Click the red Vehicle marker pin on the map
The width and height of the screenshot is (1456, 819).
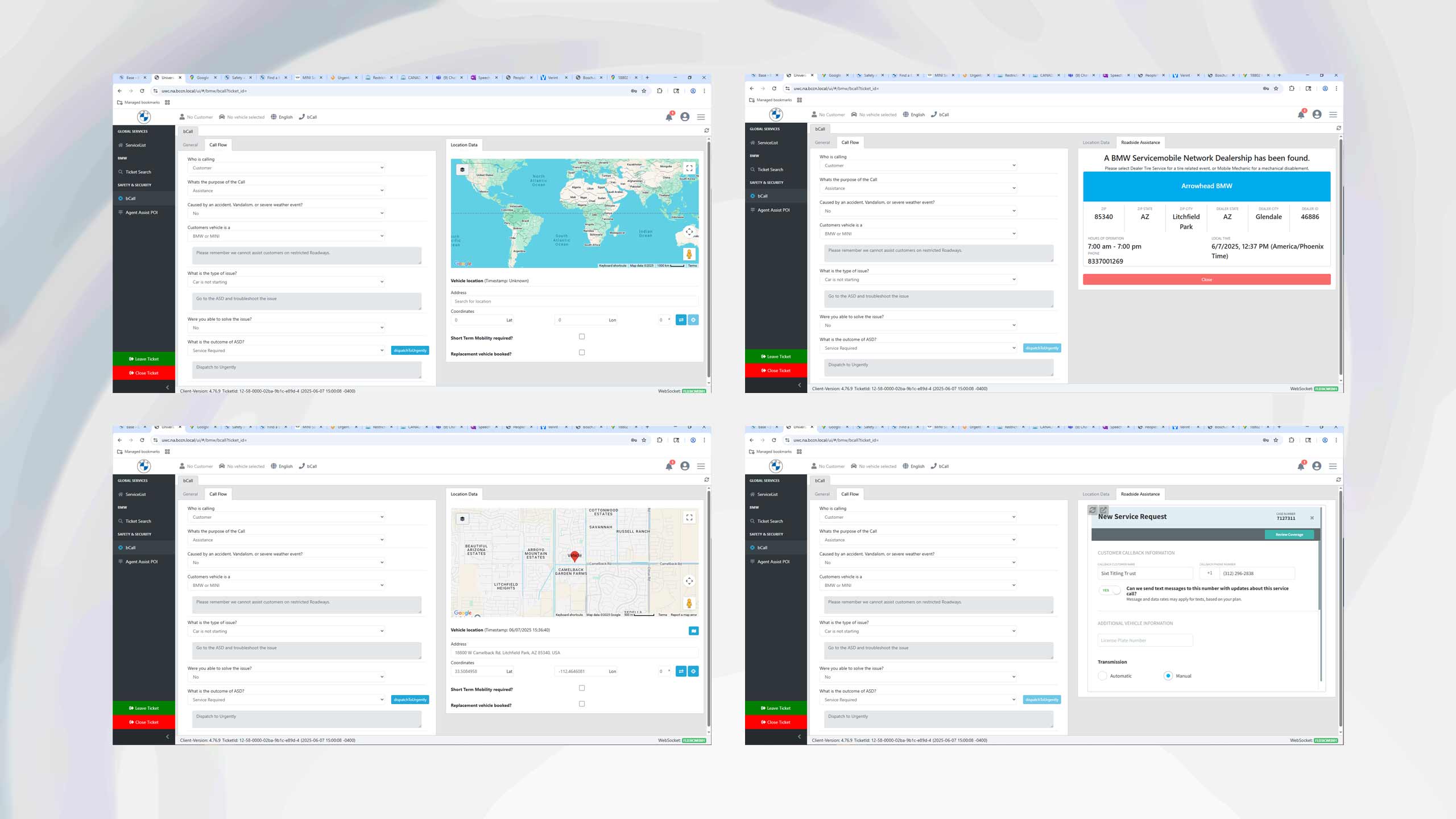tap(574, 556)
